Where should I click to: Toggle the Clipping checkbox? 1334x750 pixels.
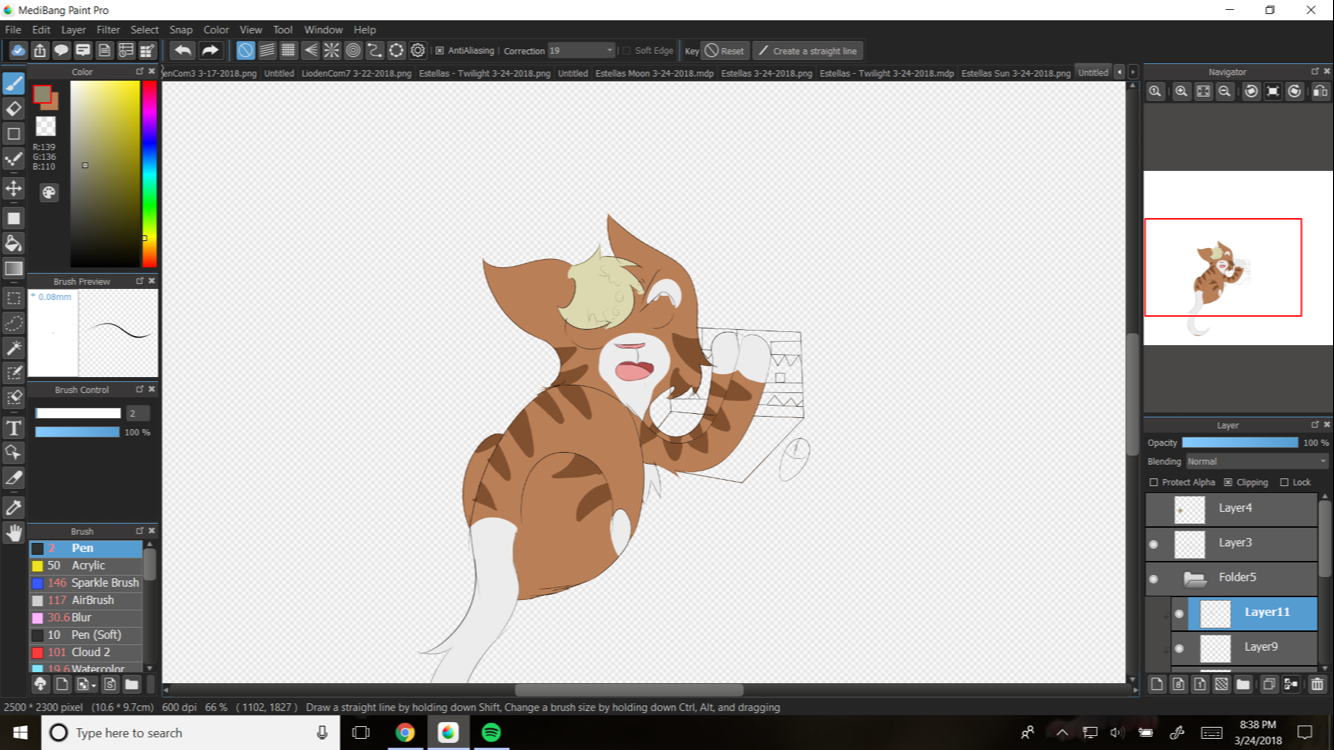point(1228,482)
